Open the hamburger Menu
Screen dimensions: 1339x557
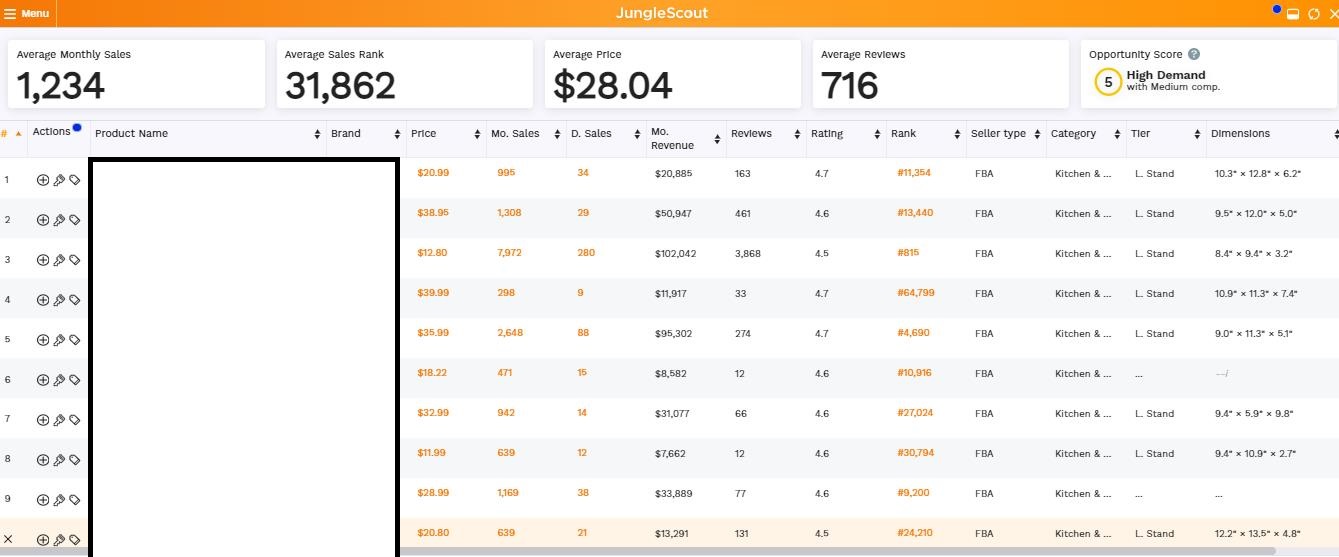(27, 14)
